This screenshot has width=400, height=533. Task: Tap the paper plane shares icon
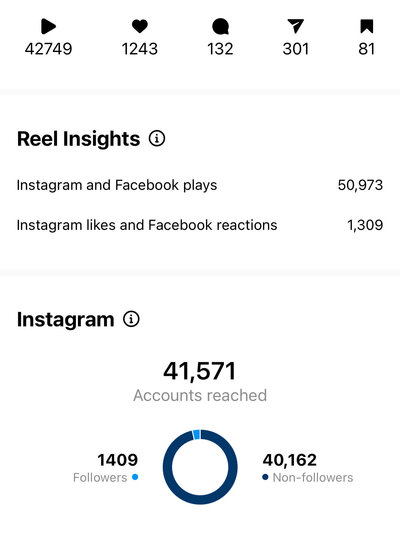(295, 26)
